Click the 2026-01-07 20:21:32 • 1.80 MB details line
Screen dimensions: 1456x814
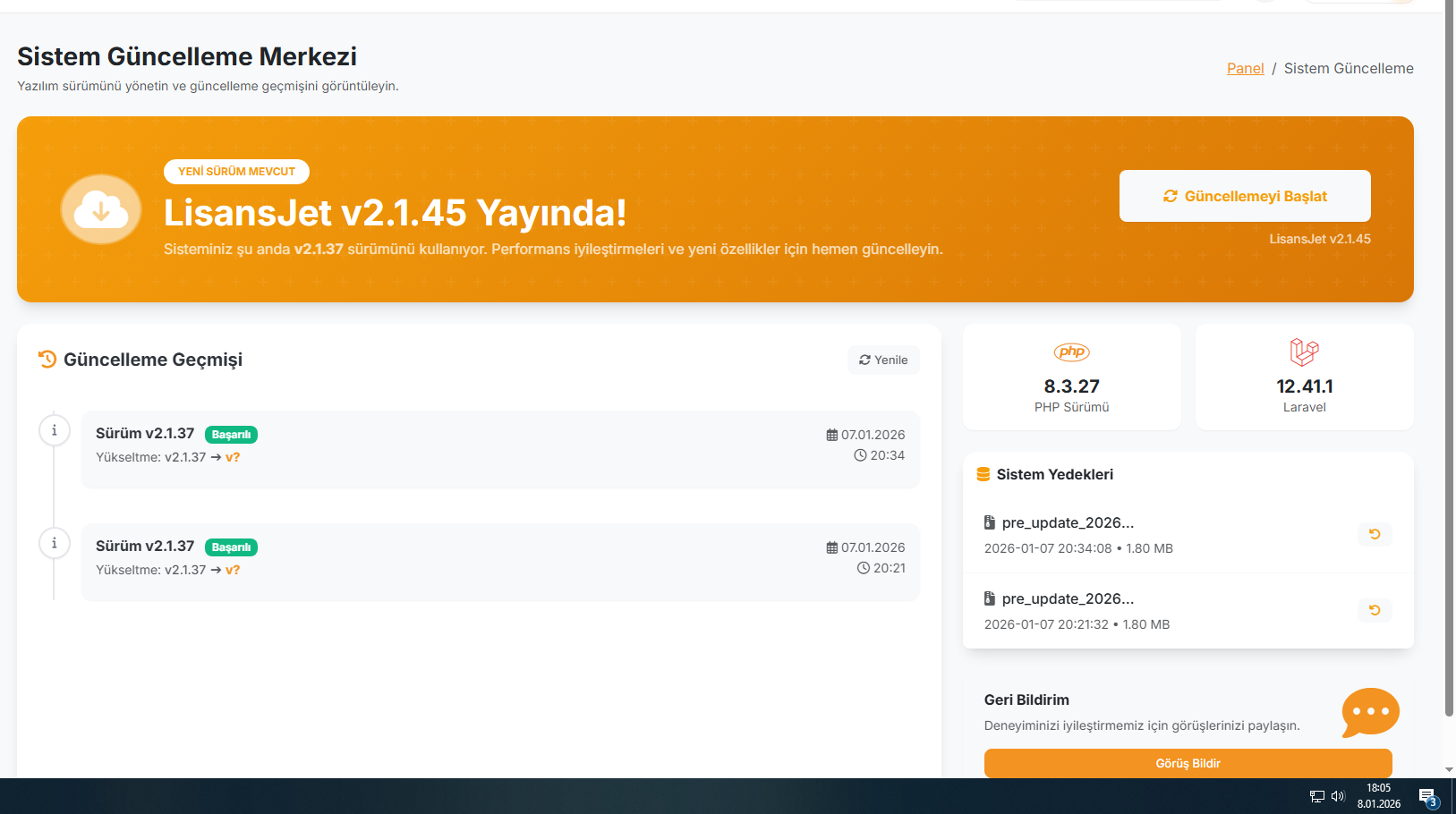[x=1077, y=624]
